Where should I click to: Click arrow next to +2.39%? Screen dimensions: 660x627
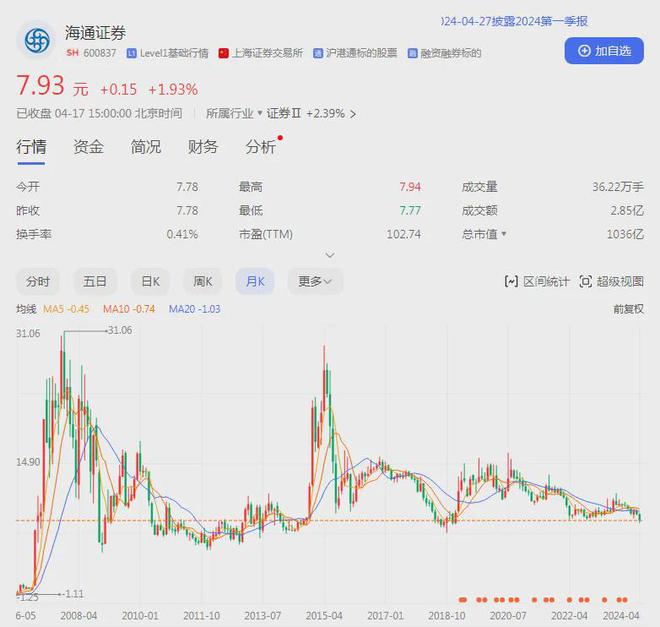(353, 114)
